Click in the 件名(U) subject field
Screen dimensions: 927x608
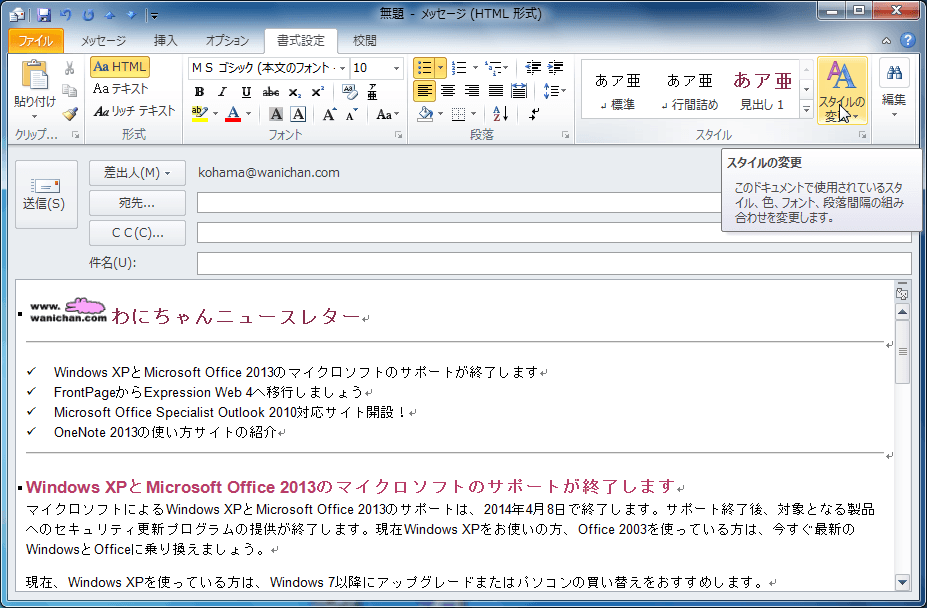(554, 263)
